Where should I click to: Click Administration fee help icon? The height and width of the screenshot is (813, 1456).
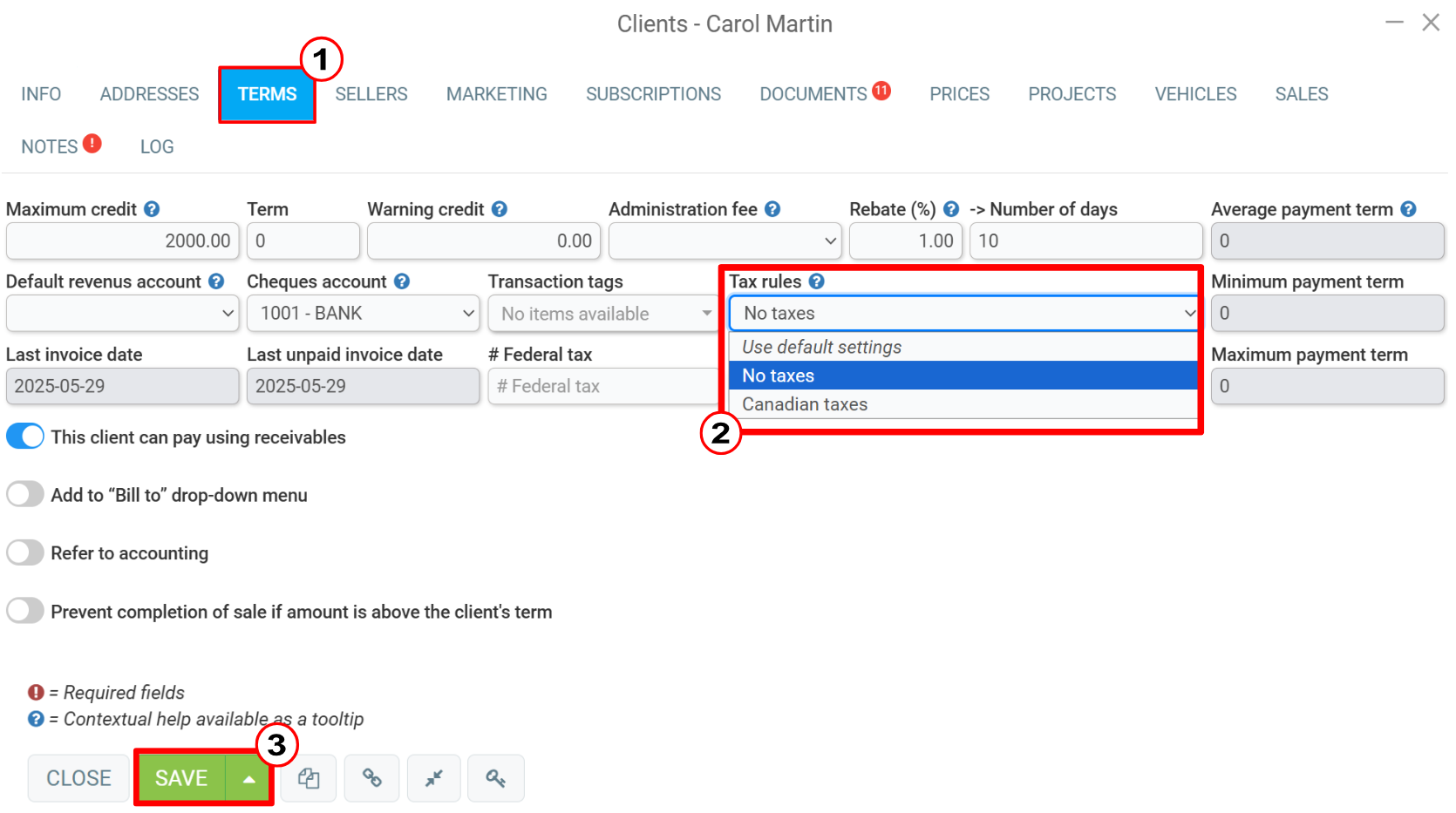pos(772,209)
